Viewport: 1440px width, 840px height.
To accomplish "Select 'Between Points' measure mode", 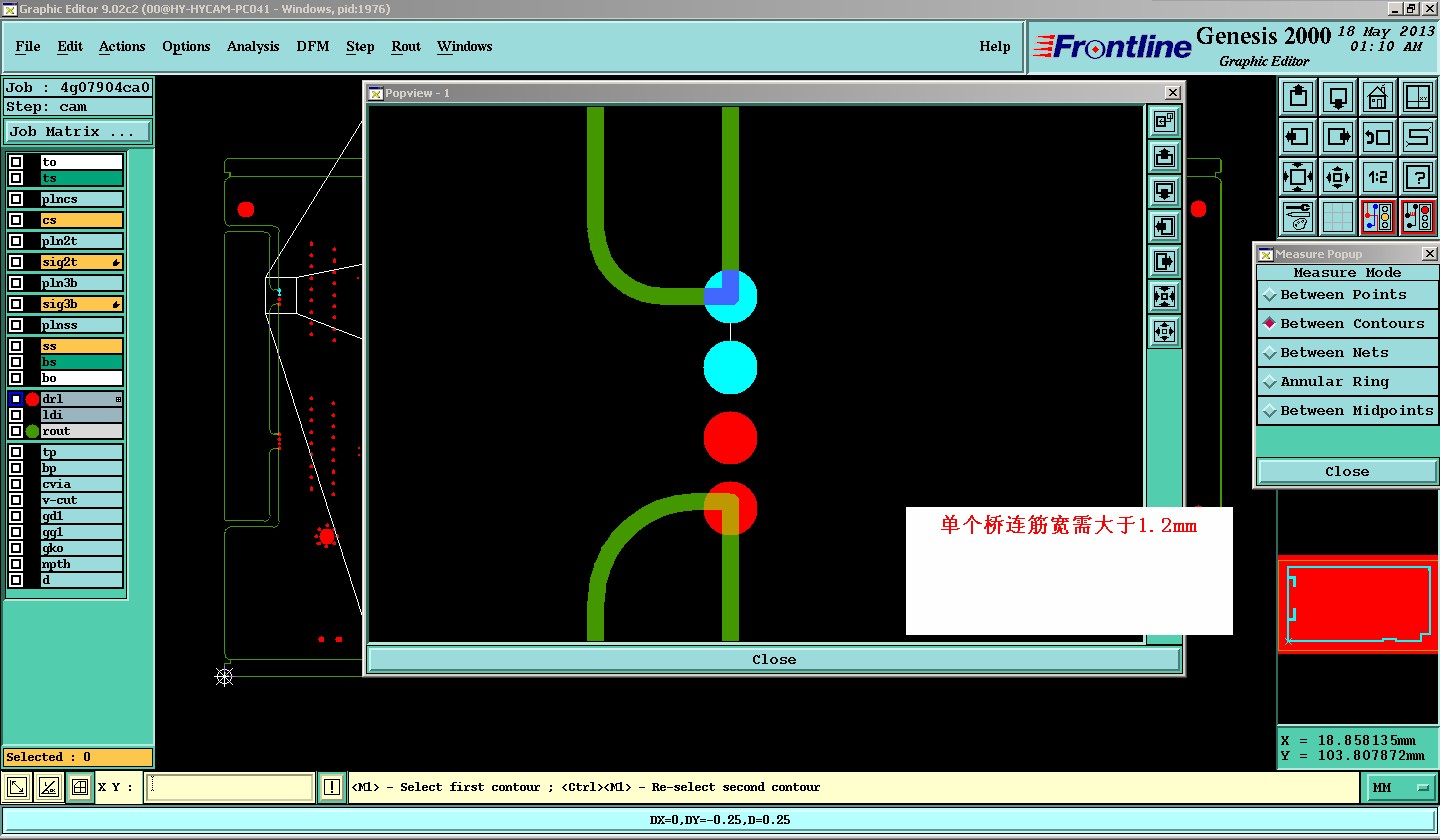I will coord(1347,295).
